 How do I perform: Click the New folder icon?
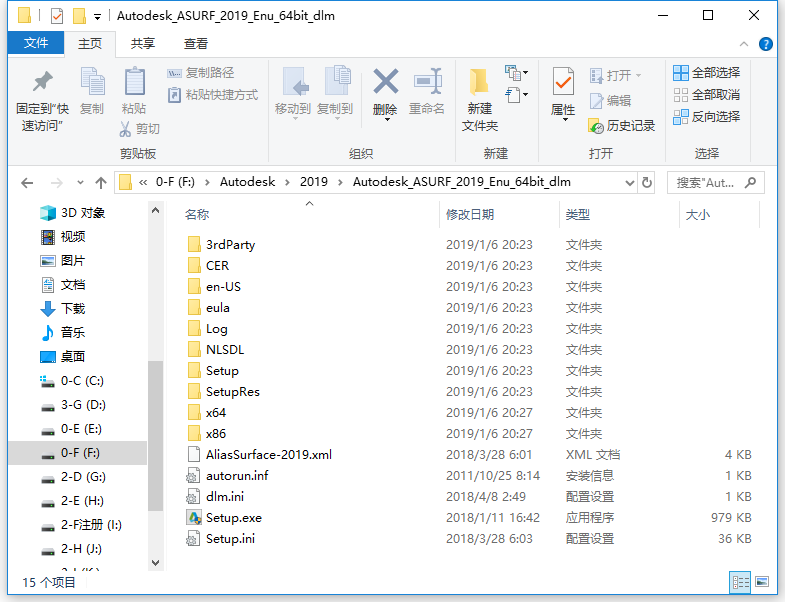point(479,82)
